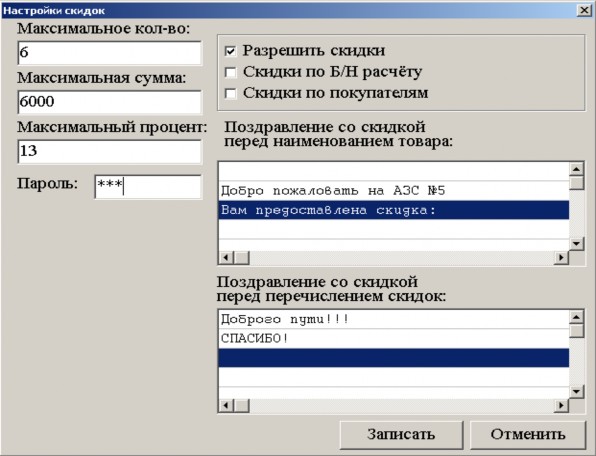Click the upper list's horizontal scrollbar thumb
Viewport: 596px width, 456px height.
(241, 258)
